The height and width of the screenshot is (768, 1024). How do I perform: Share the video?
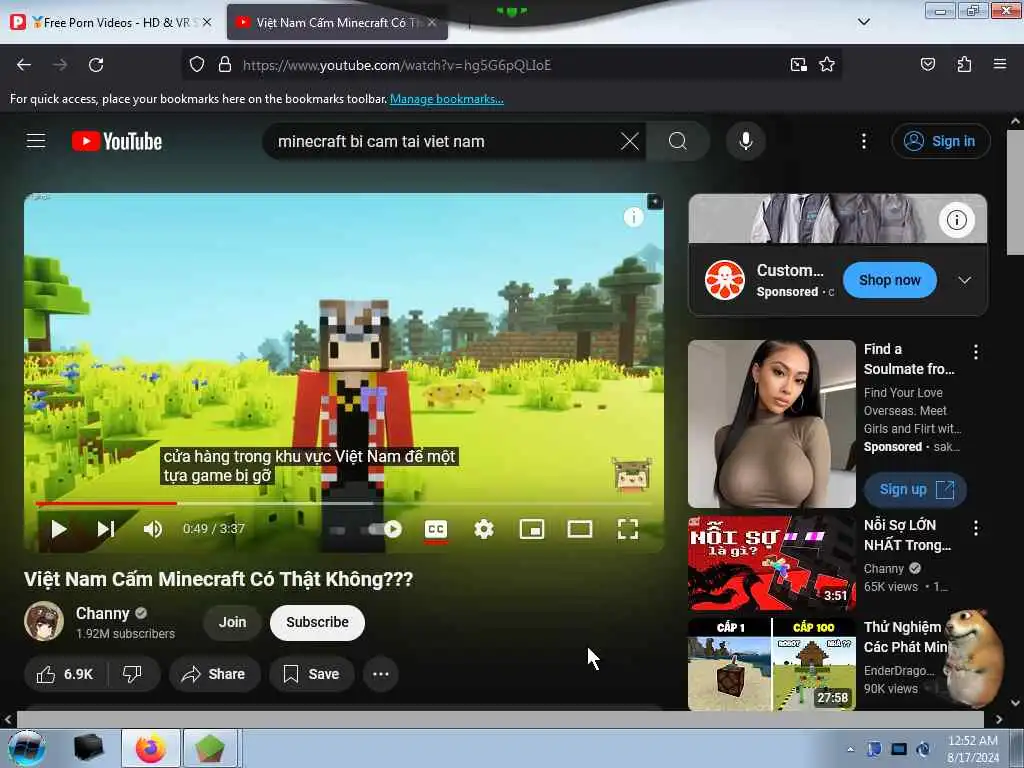[x=214, y=674]
